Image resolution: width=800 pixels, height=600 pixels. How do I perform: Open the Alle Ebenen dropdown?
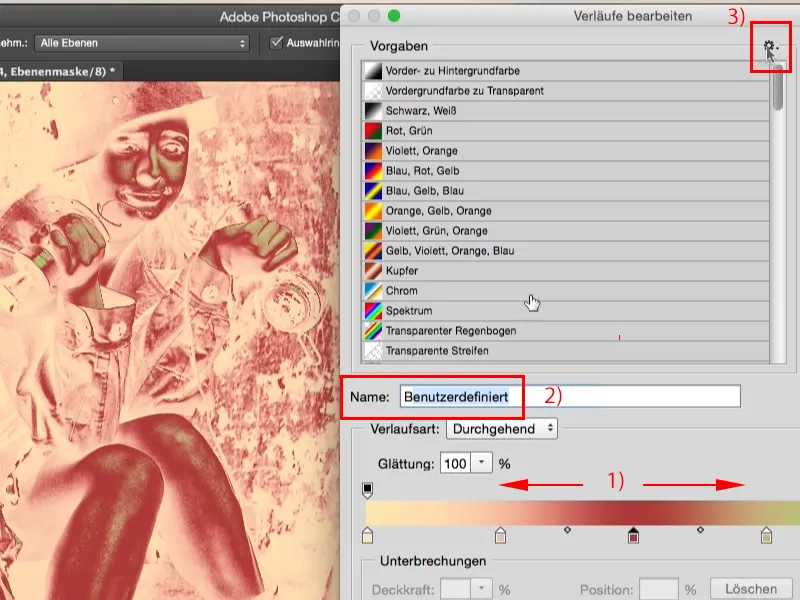(142, 43)
